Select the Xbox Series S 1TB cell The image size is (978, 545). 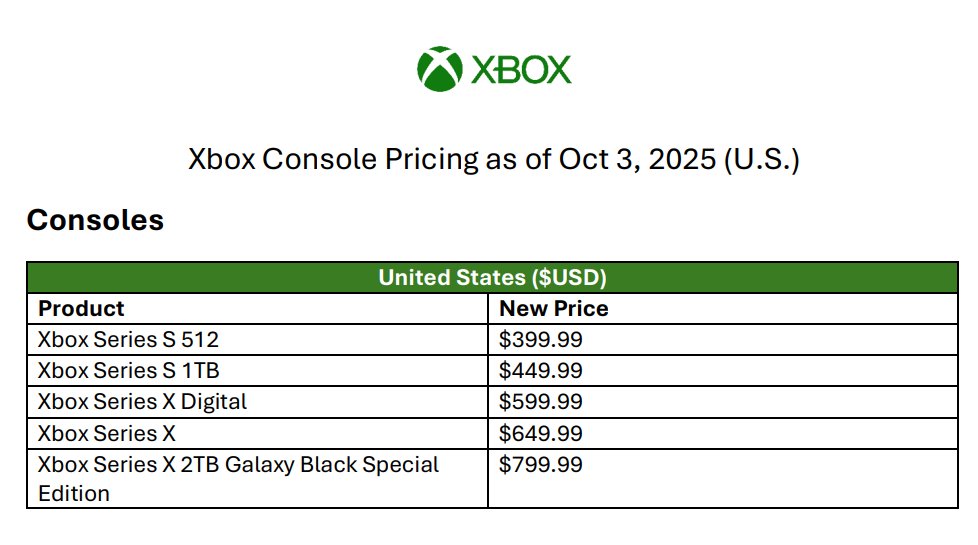(128, 370)
